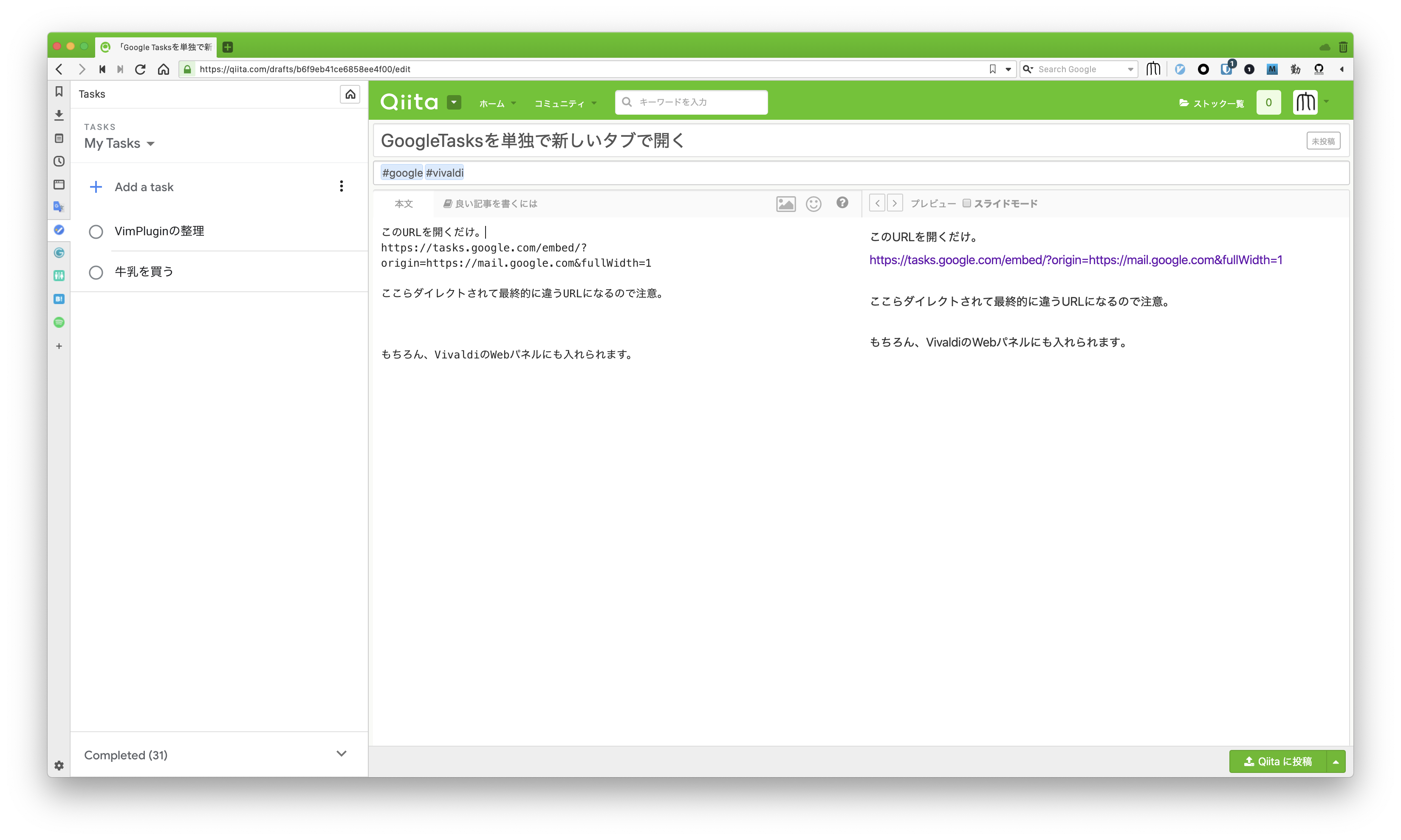Open the Downloads panel in the sidebar
The width and height of the screenshot is (1401, 840).
click(59, 115)
